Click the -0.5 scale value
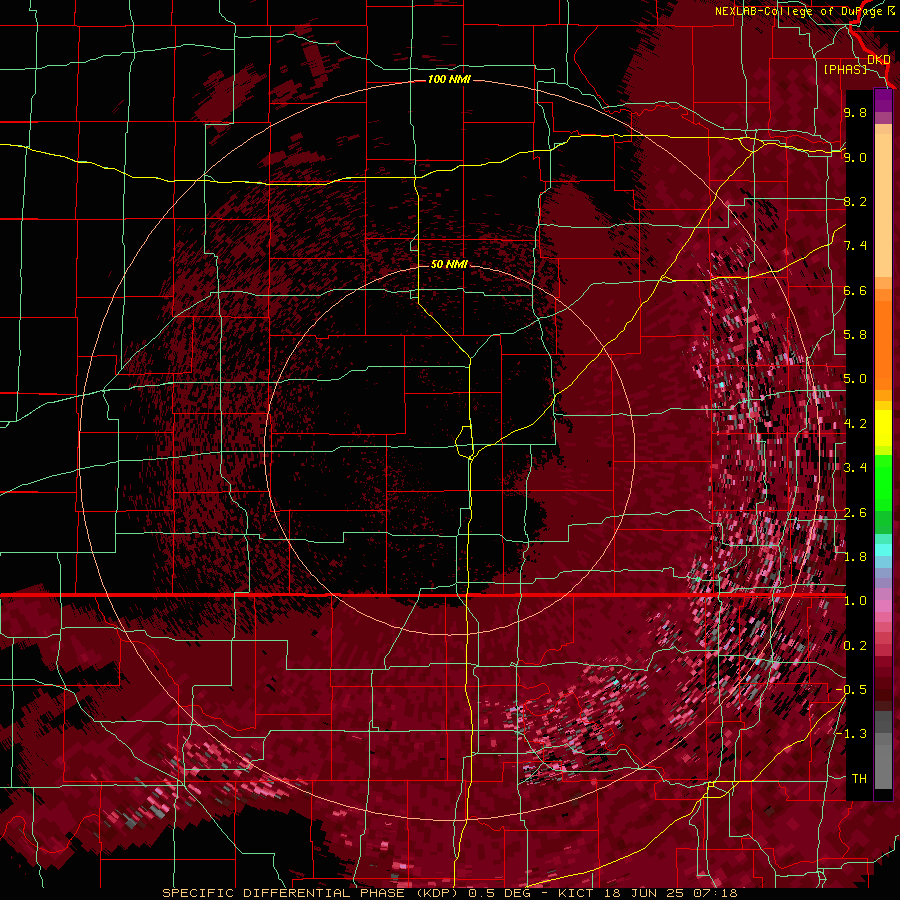 click(852, 690)
